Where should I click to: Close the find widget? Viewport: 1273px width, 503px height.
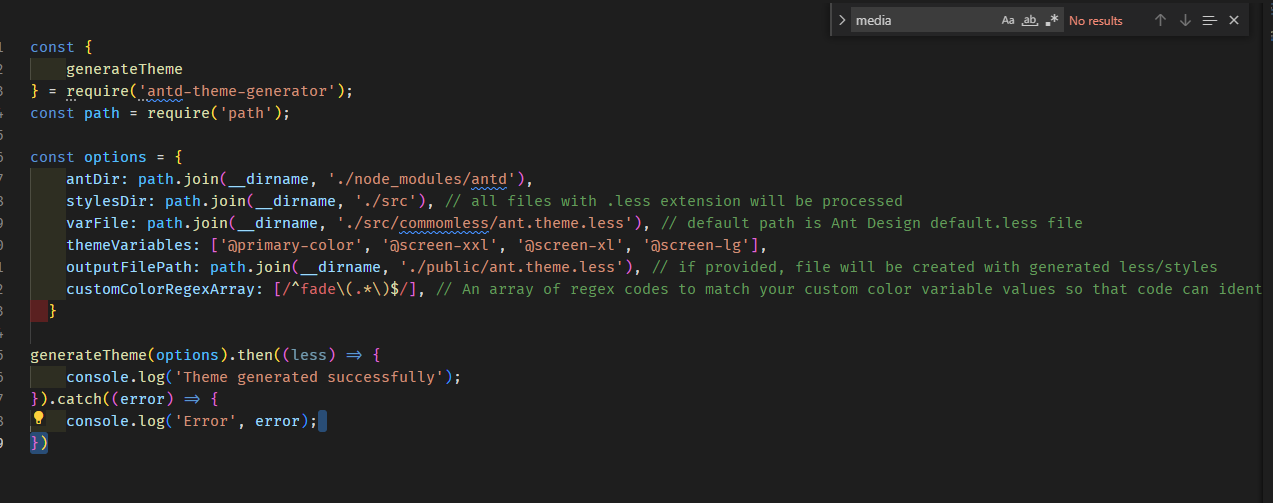tap(1234, 20)
